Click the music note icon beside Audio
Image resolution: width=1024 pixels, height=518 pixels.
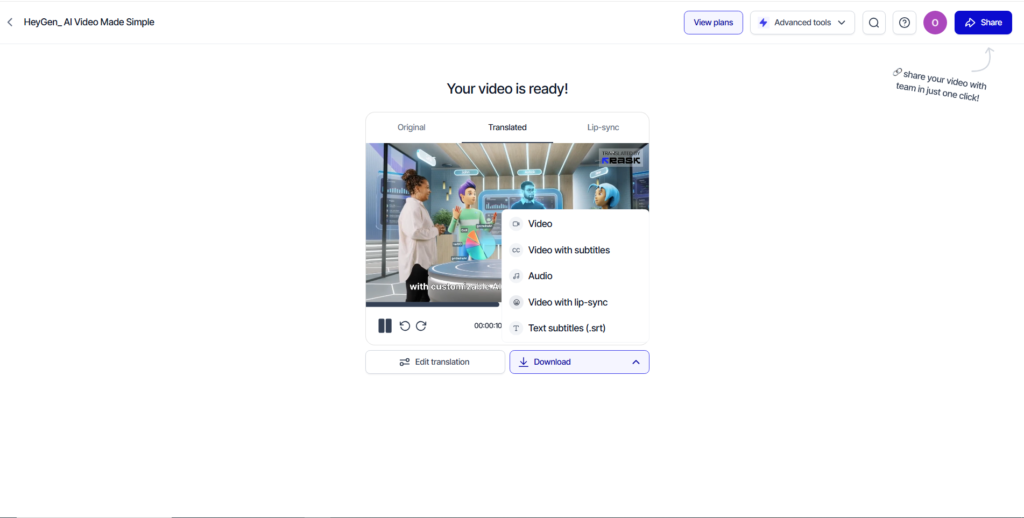(516, 276)
